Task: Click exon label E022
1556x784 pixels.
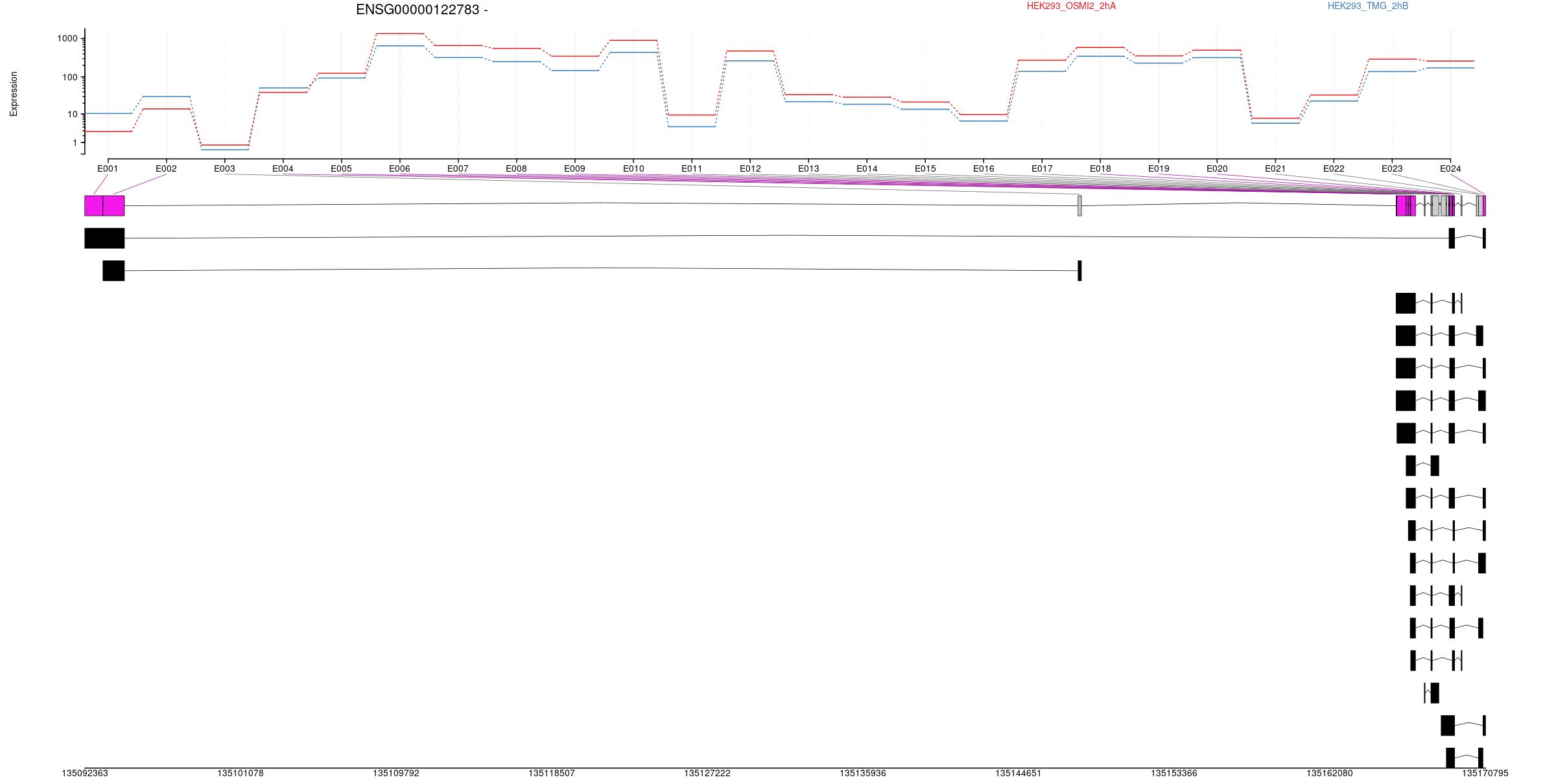Action: pyautogui.click(x=1334, y=169)
